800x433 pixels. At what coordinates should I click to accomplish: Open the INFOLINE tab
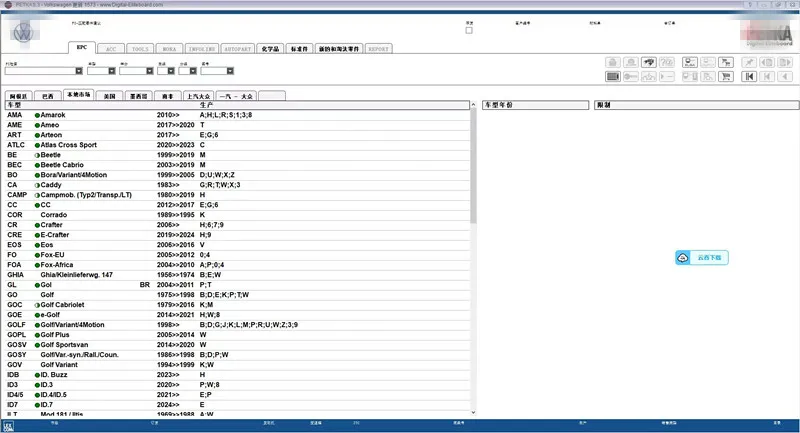(x=202, y=49)
